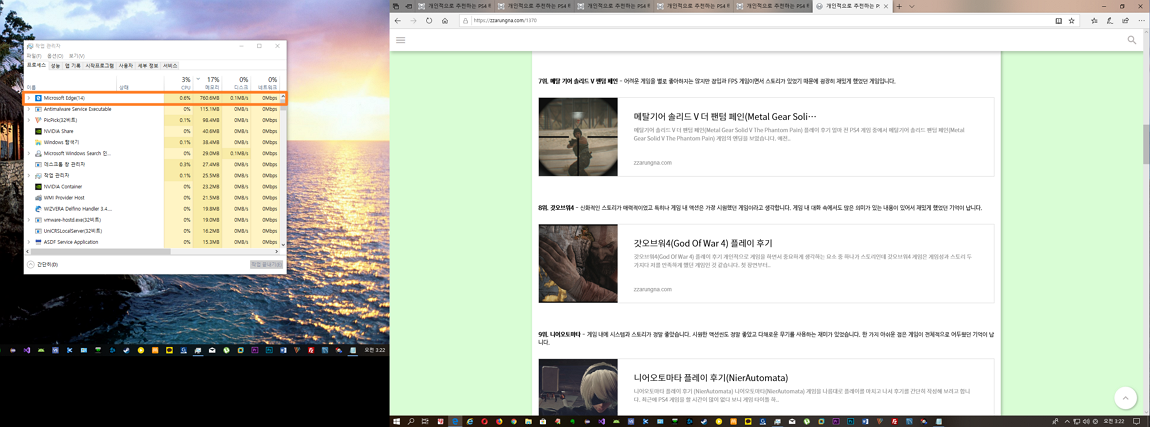
Task: Show tabs you've set aside in Edge
Action: click(394, 6)
